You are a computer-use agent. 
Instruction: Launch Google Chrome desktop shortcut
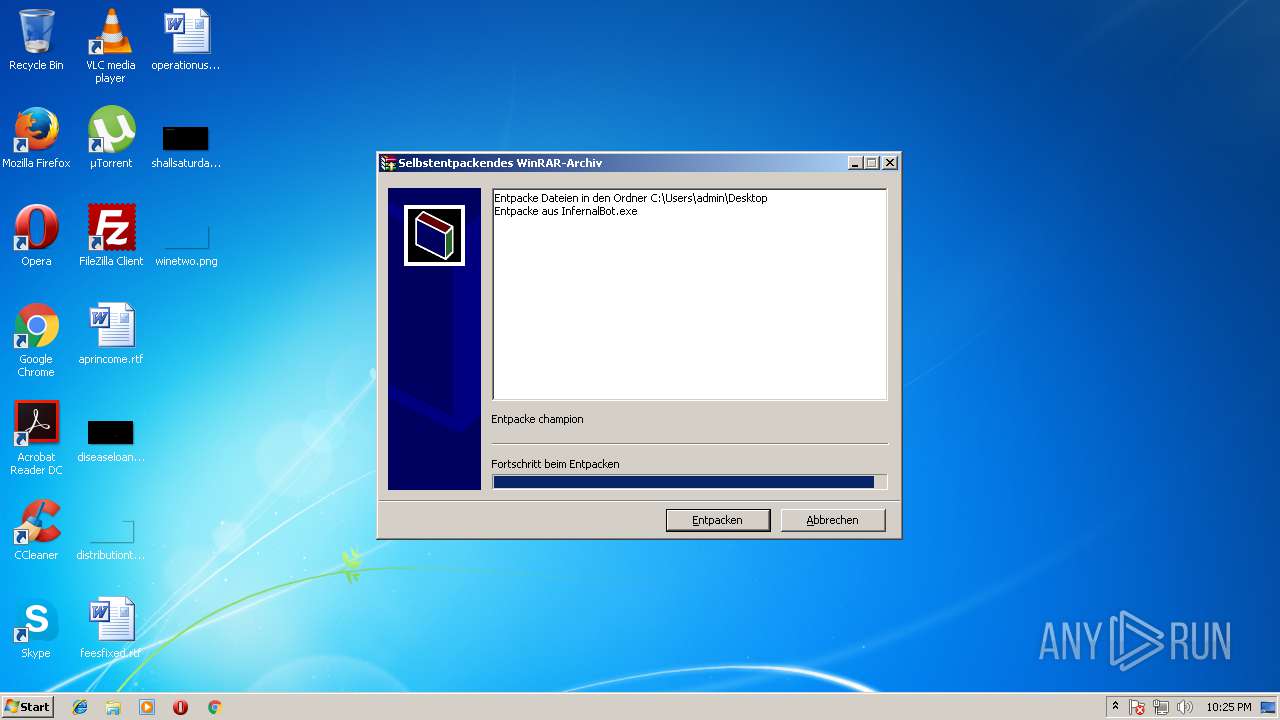tap(36, 340)
